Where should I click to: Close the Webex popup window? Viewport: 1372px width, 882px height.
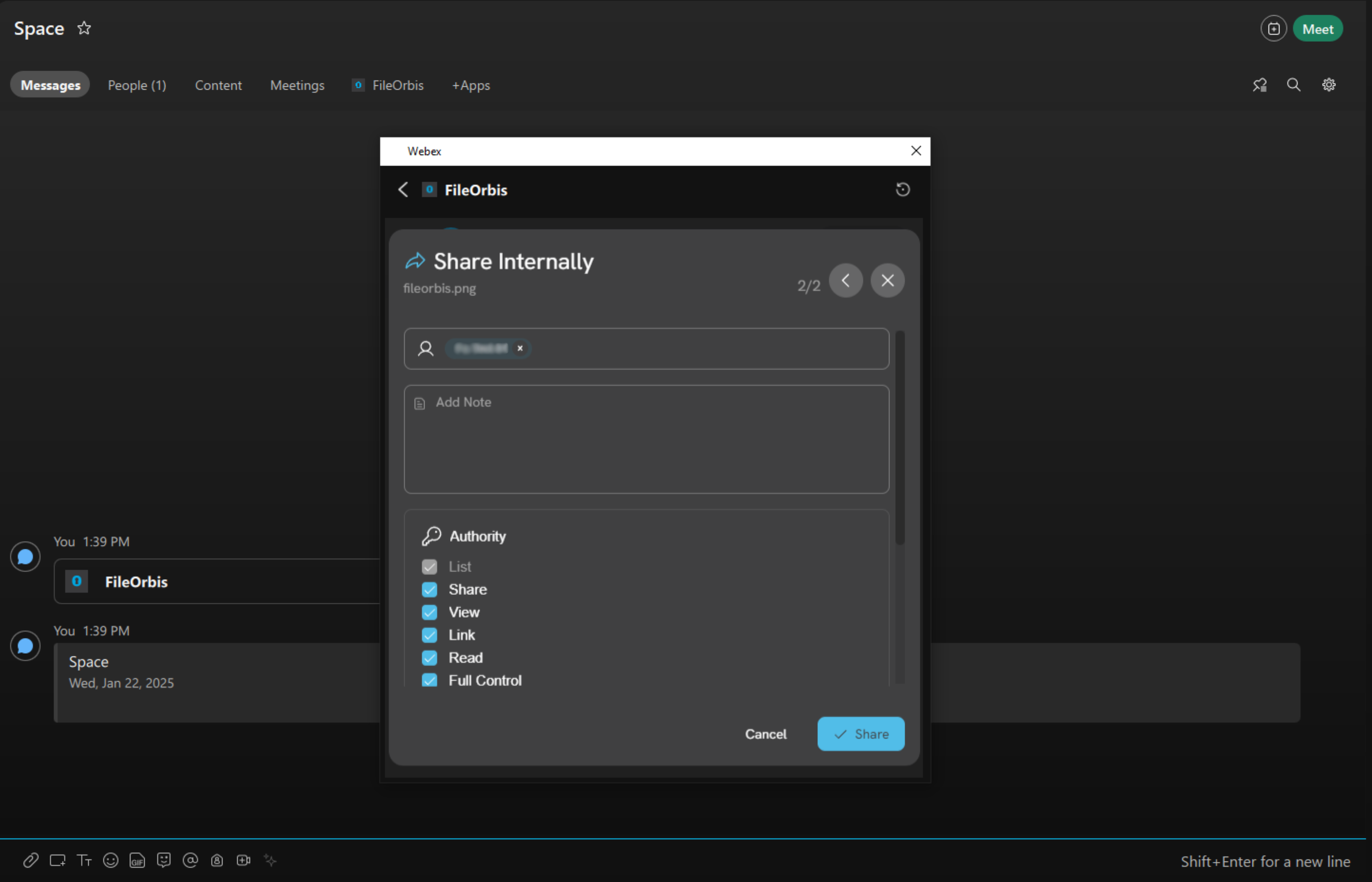coord(916,150)
